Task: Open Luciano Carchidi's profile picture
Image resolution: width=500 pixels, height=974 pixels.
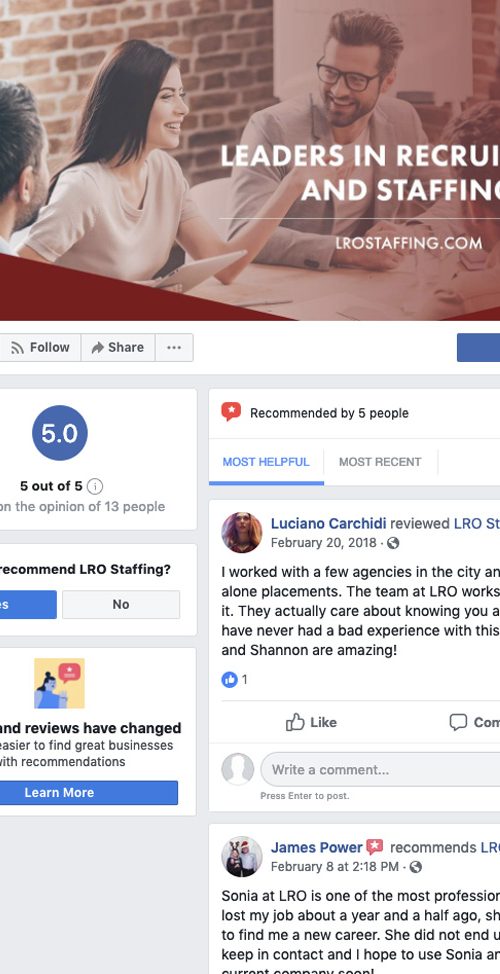Action: pyautogui.click(x=242, y=532)
